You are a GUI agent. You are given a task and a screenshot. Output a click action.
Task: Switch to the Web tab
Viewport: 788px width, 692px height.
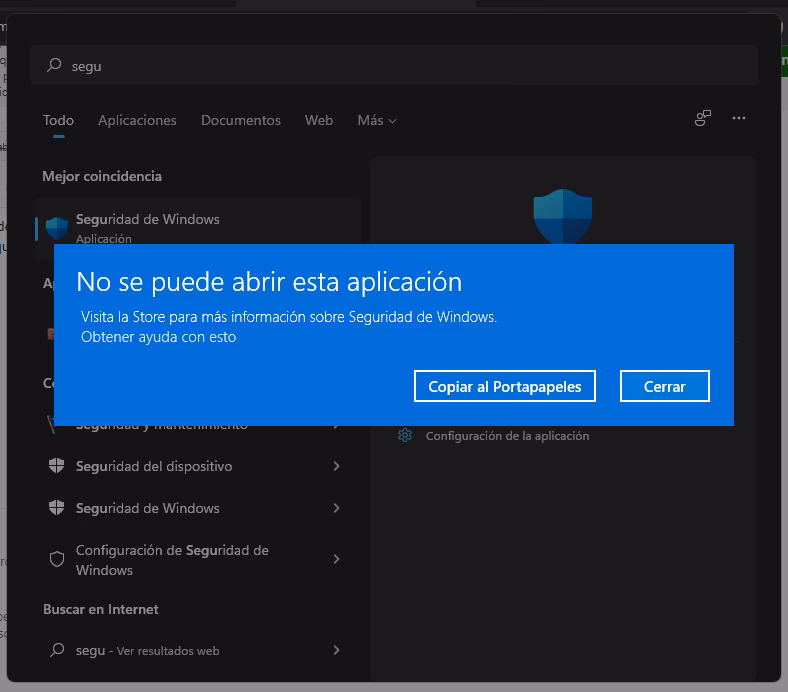319,121
